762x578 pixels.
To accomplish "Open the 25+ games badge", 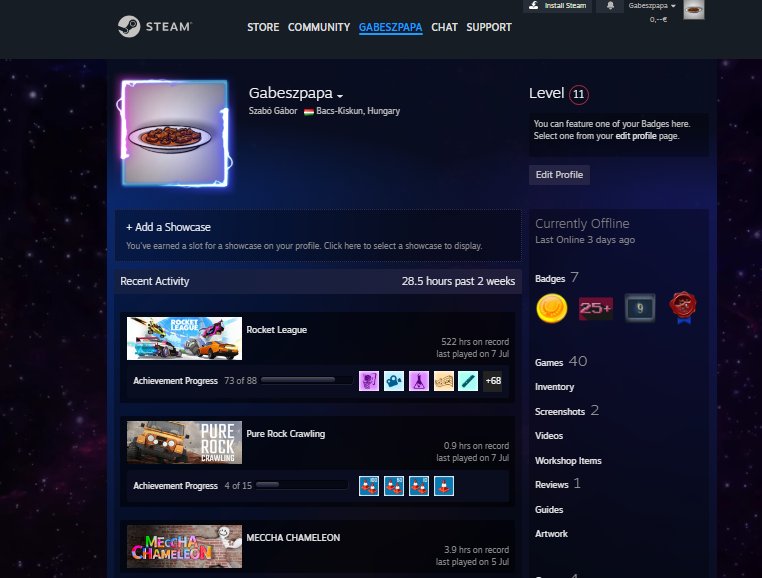I will [x=596, y=308].
